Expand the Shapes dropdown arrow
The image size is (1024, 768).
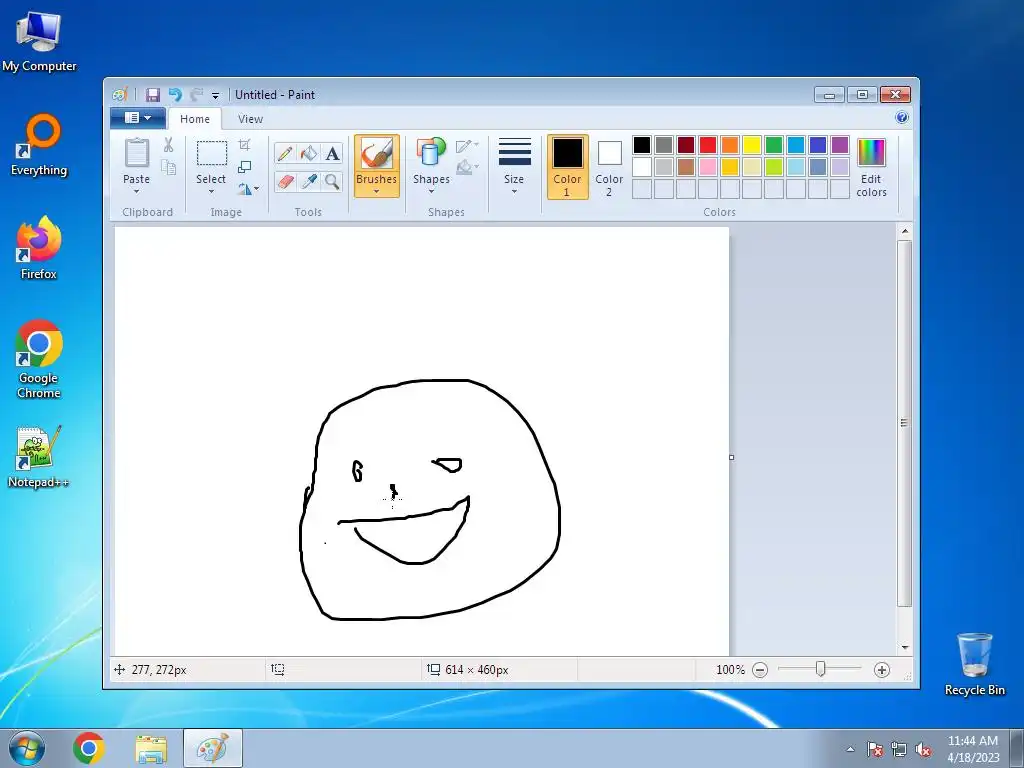tap(431, 191)
